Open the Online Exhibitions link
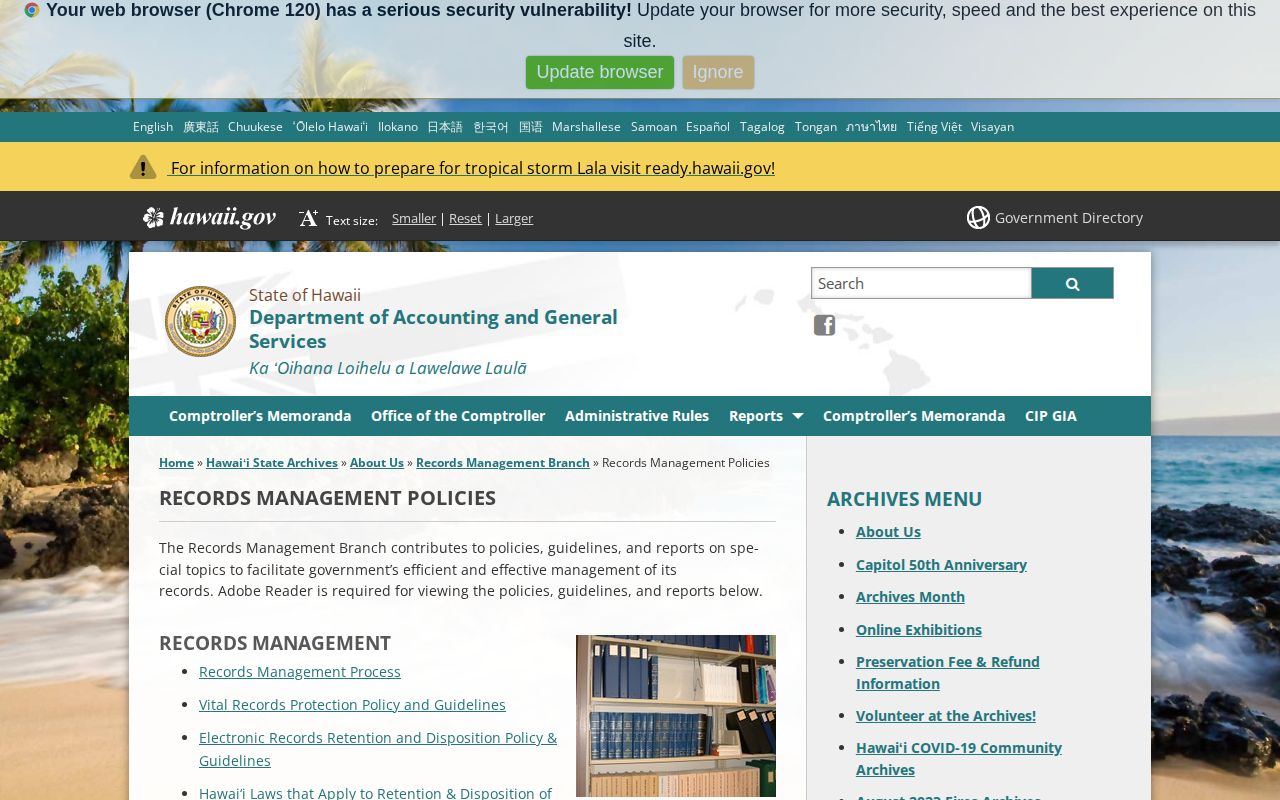This screenshot has height=800, width=1280. click(919, 630)
